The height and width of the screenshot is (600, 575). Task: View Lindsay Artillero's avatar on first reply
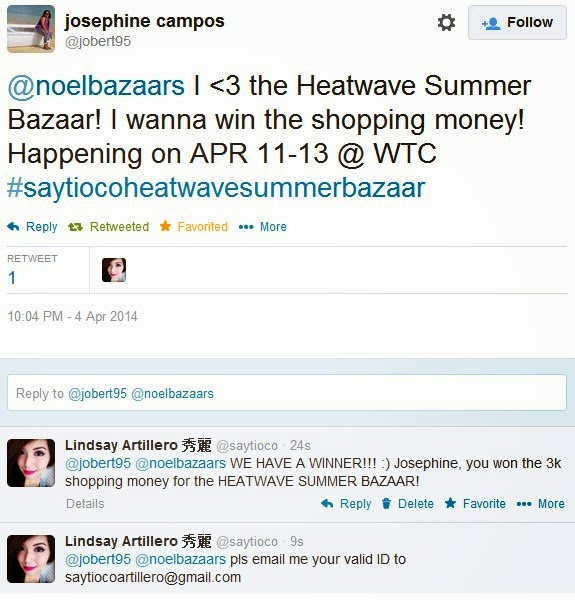coord(31,463)
